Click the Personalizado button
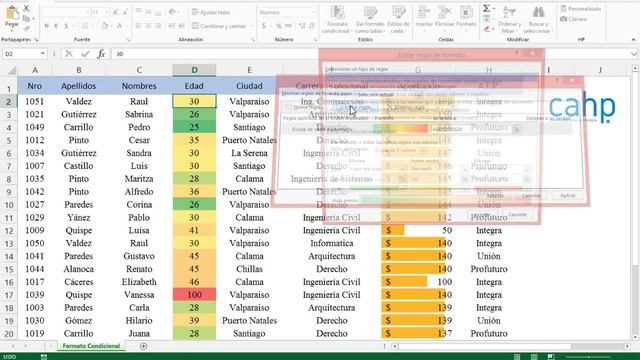Viewport: 640px width, 360px height. [x=581, y=9]
